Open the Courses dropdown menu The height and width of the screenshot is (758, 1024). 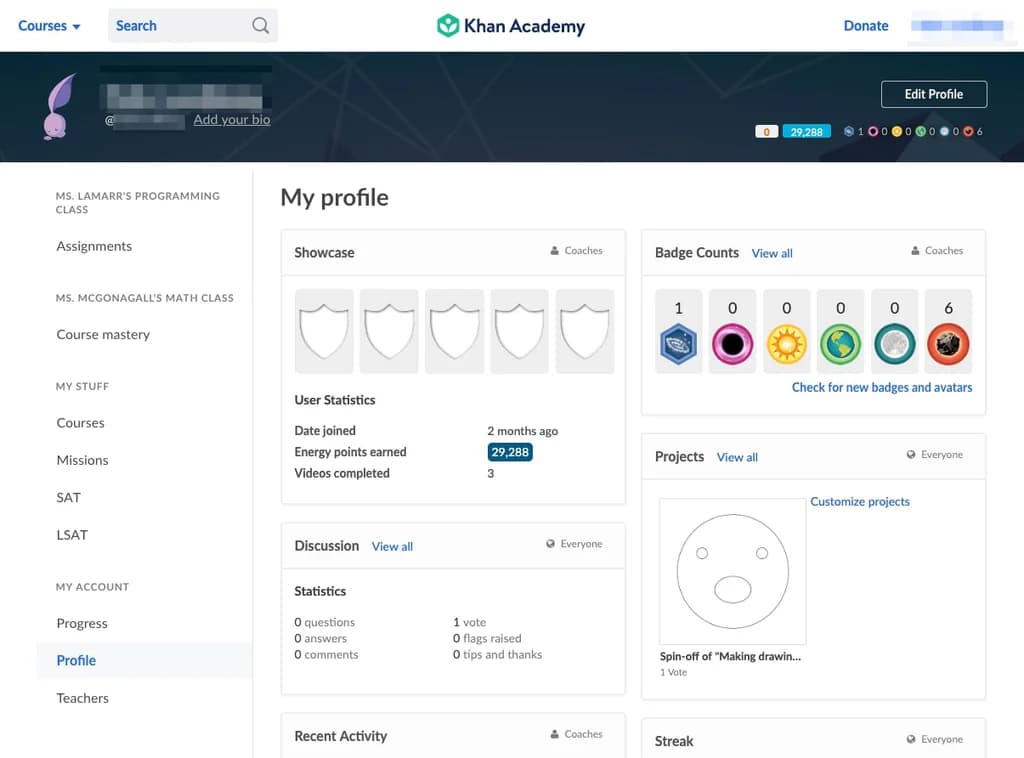49,26
